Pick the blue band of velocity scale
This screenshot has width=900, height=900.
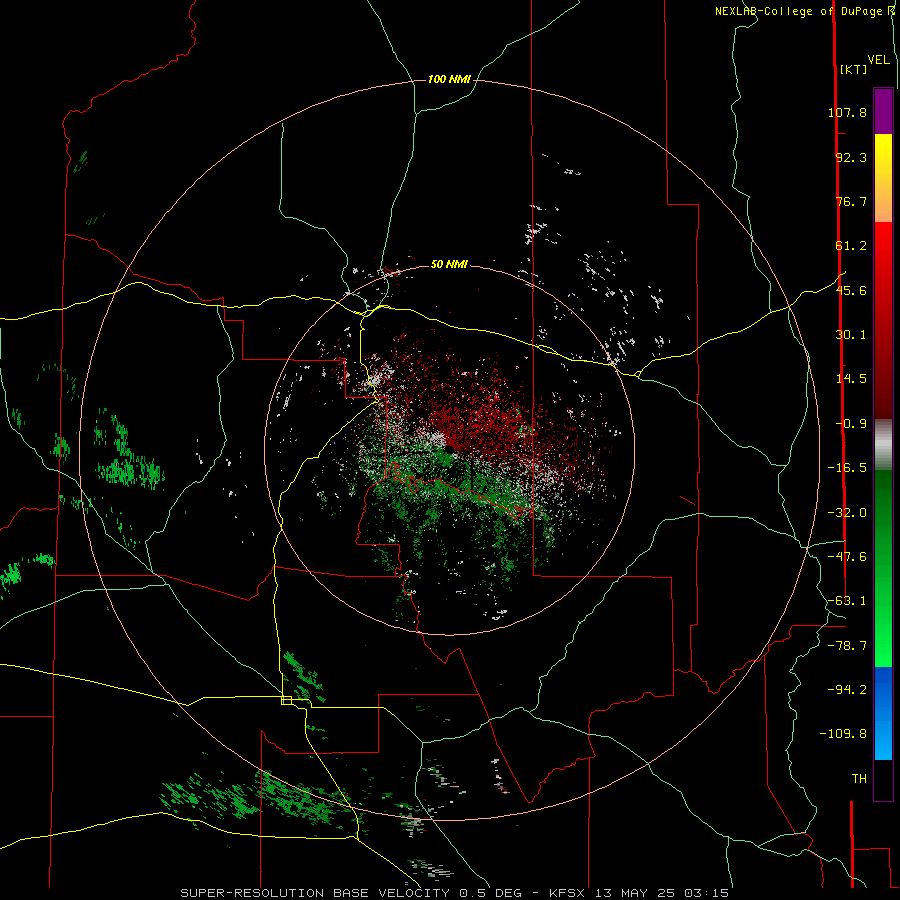883,713
